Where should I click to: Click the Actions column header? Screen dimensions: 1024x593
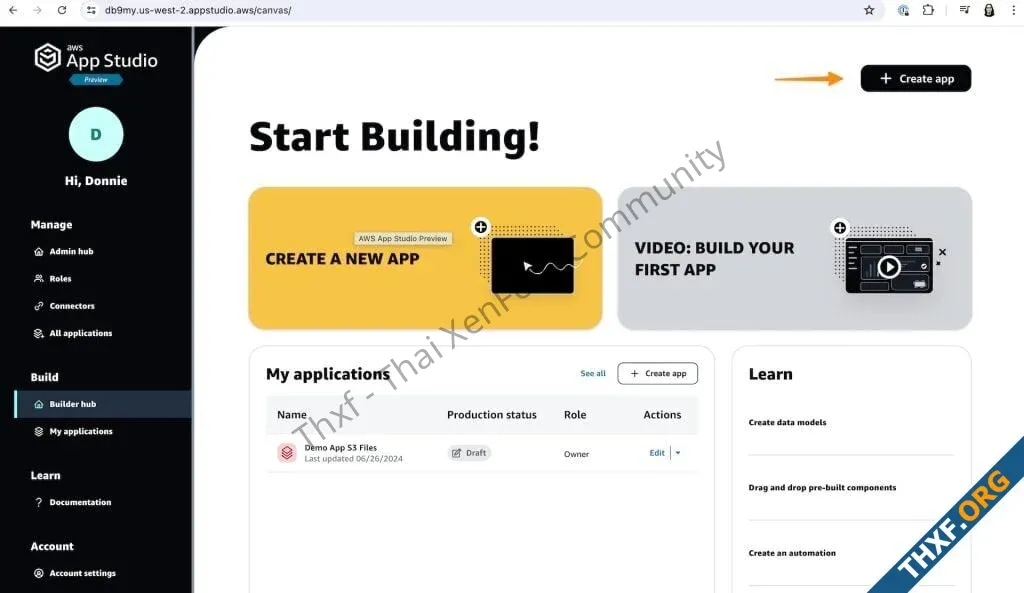tap(662, 415)
